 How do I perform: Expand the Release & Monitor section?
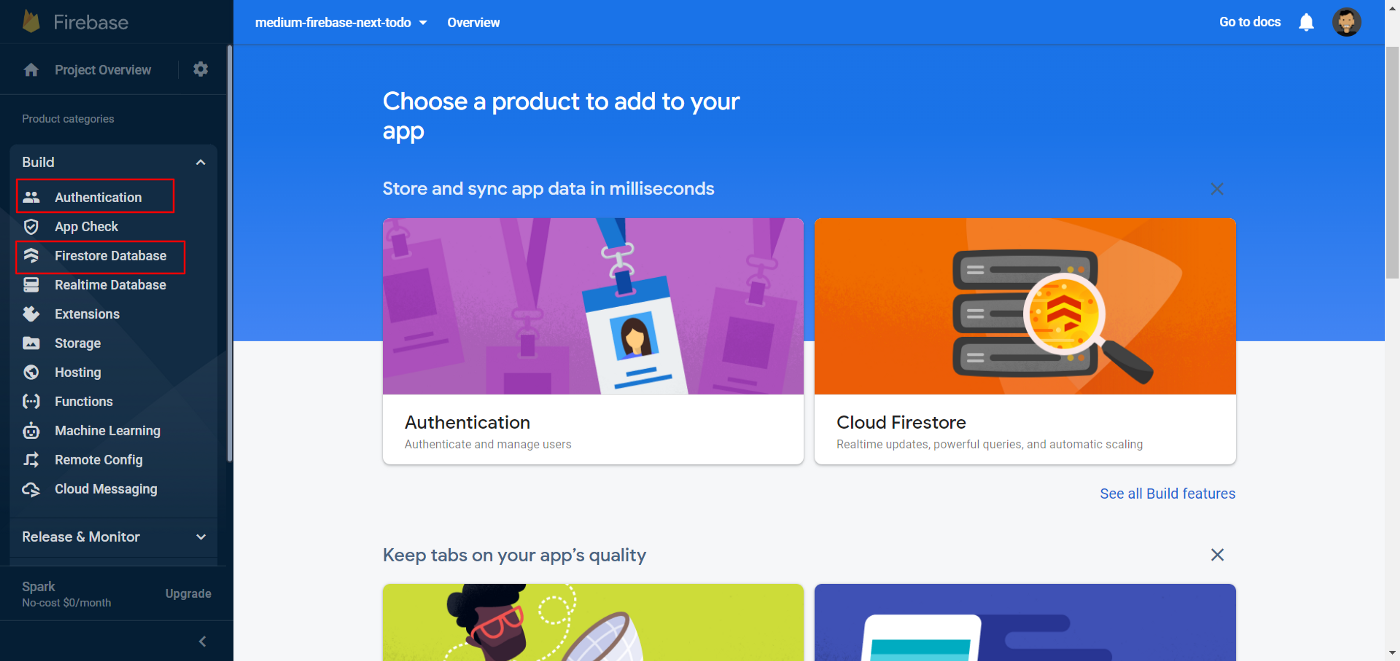pyautogui.click(x=200, y=537)
